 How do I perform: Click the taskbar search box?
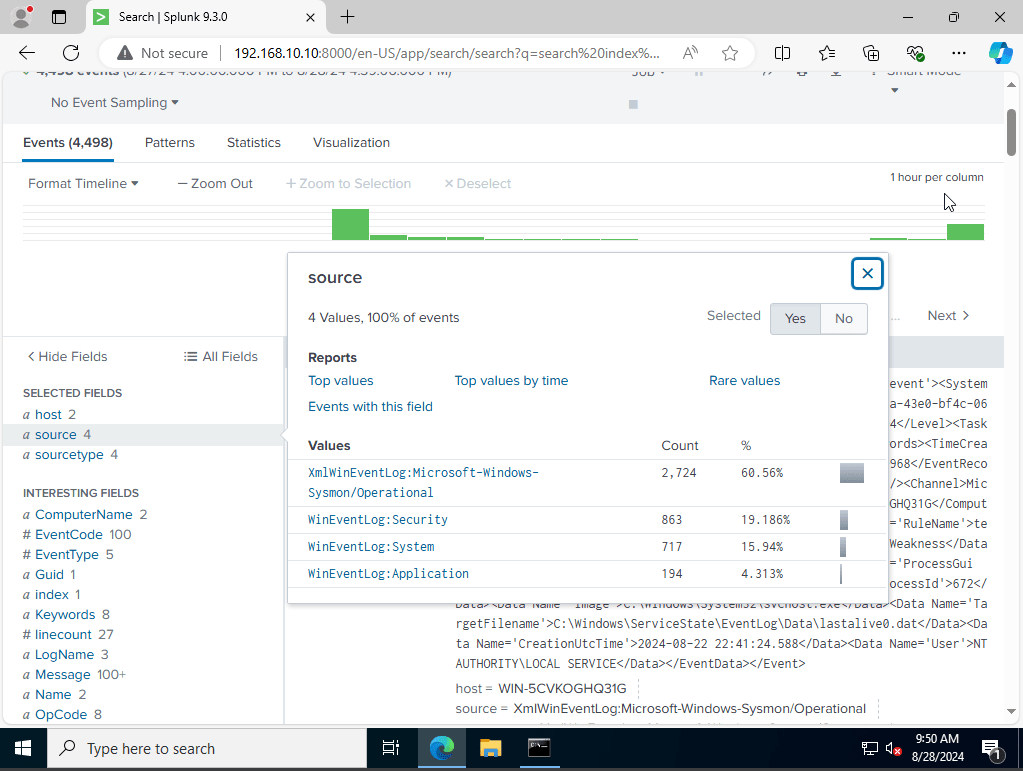[207, 748]
